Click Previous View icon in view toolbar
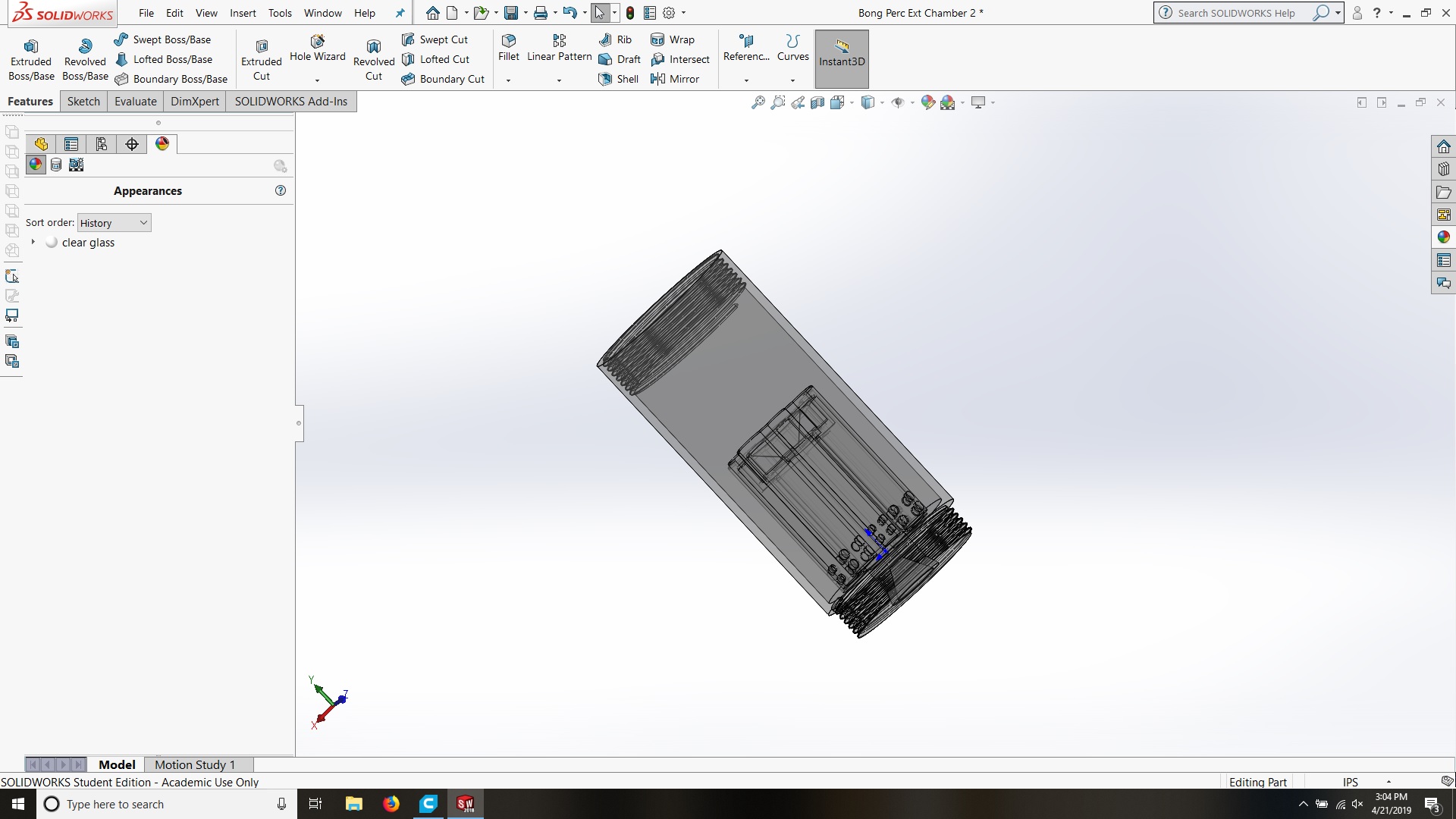The height and width of the screenshot is (819, 1456). click(x=798, y=102)
